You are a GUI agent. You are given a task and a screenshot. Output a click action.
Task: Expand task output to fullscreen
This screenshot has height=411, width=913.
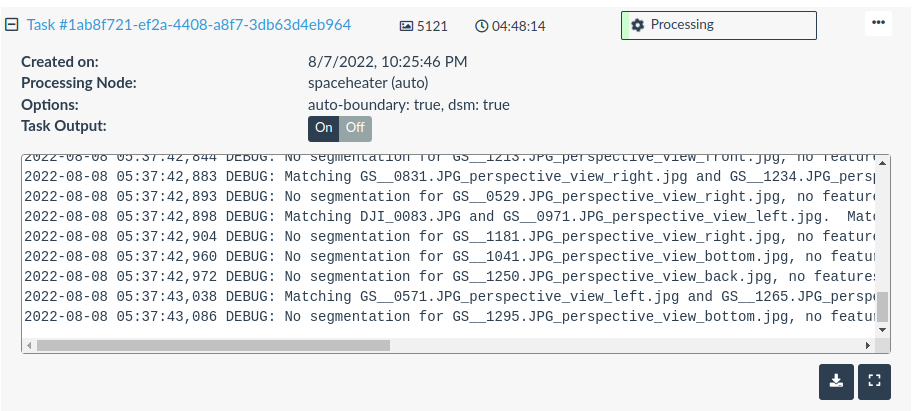(875, 382)
